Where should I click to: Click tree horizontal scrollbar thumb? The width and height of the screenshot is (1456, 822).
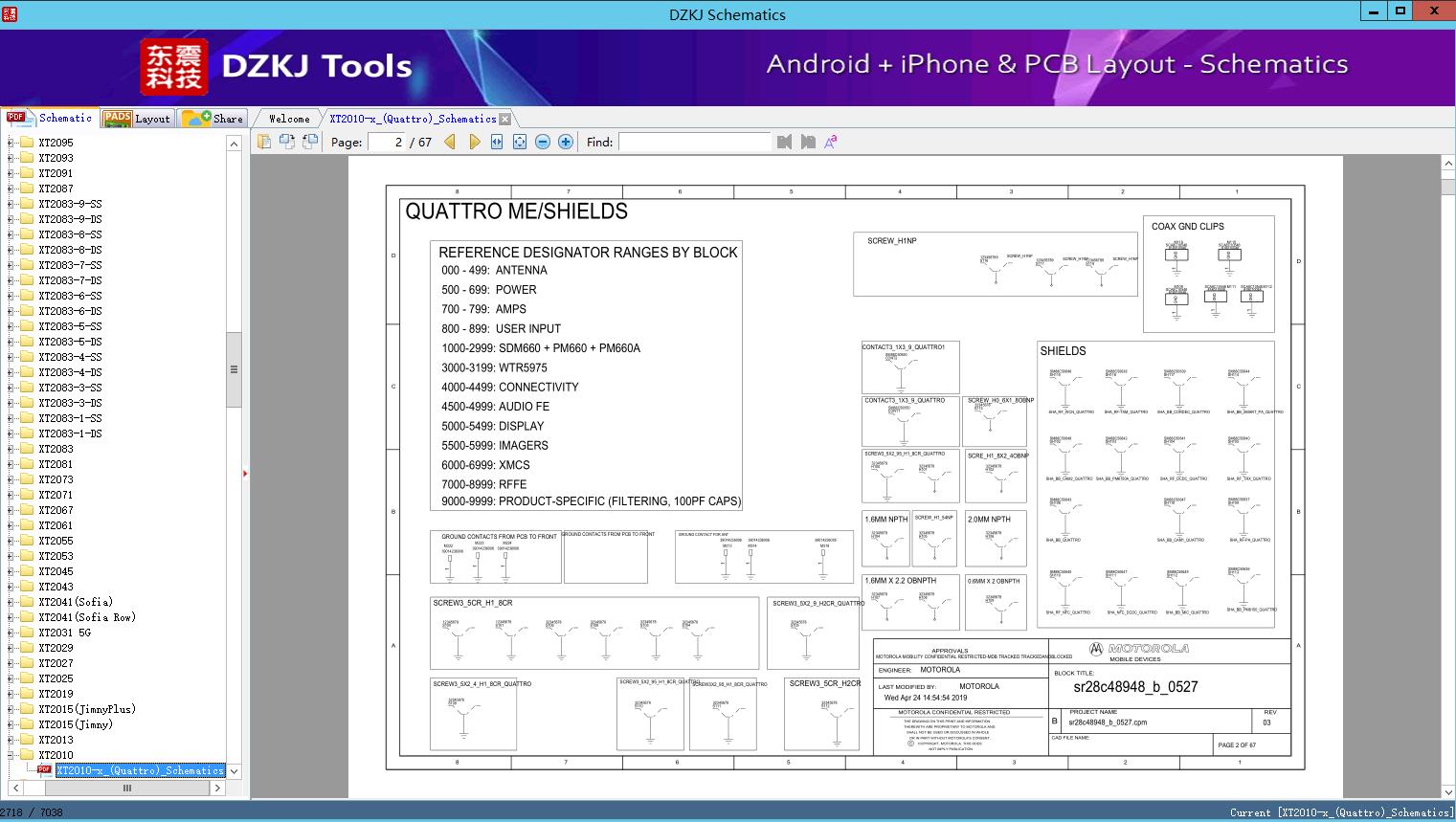pos(126,789)
